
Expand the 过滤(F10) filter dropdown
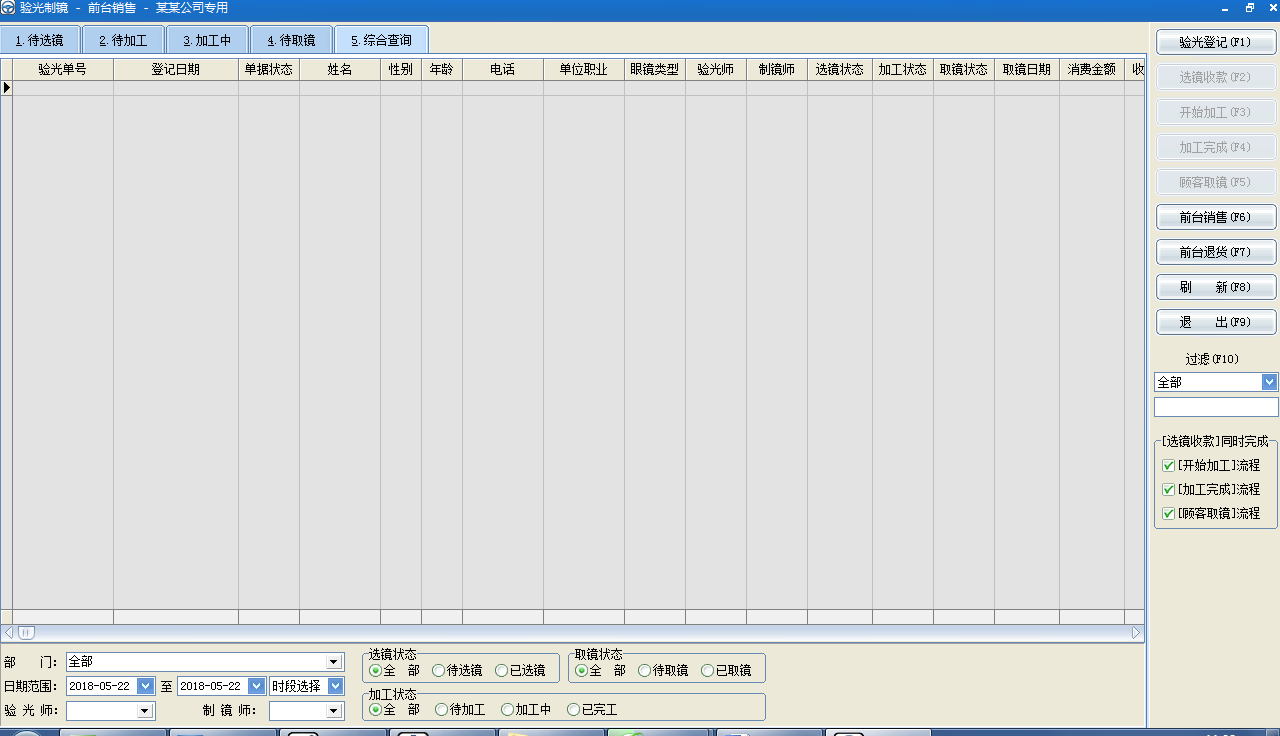[x=1269, y=382]
